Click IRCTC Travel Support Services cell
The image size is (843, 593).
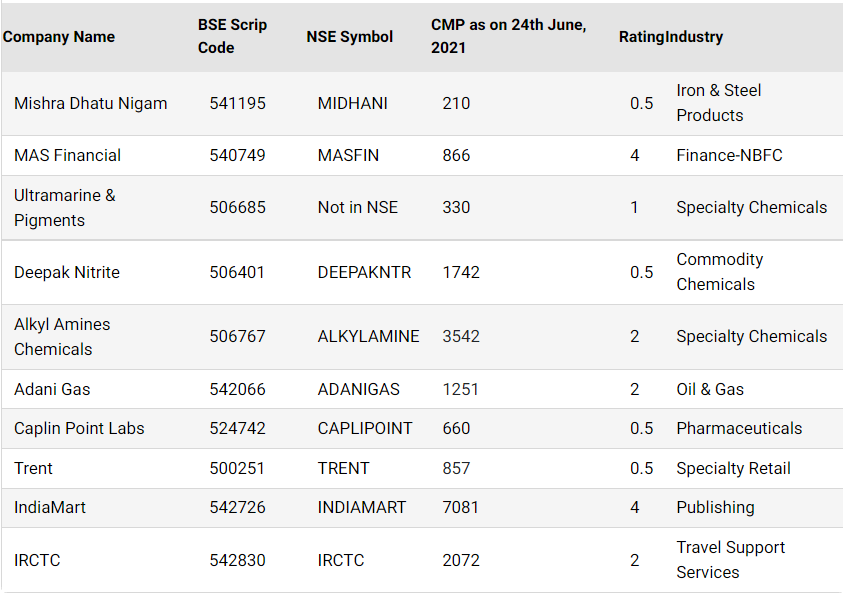pyautogui.click(x=730, y=560)
